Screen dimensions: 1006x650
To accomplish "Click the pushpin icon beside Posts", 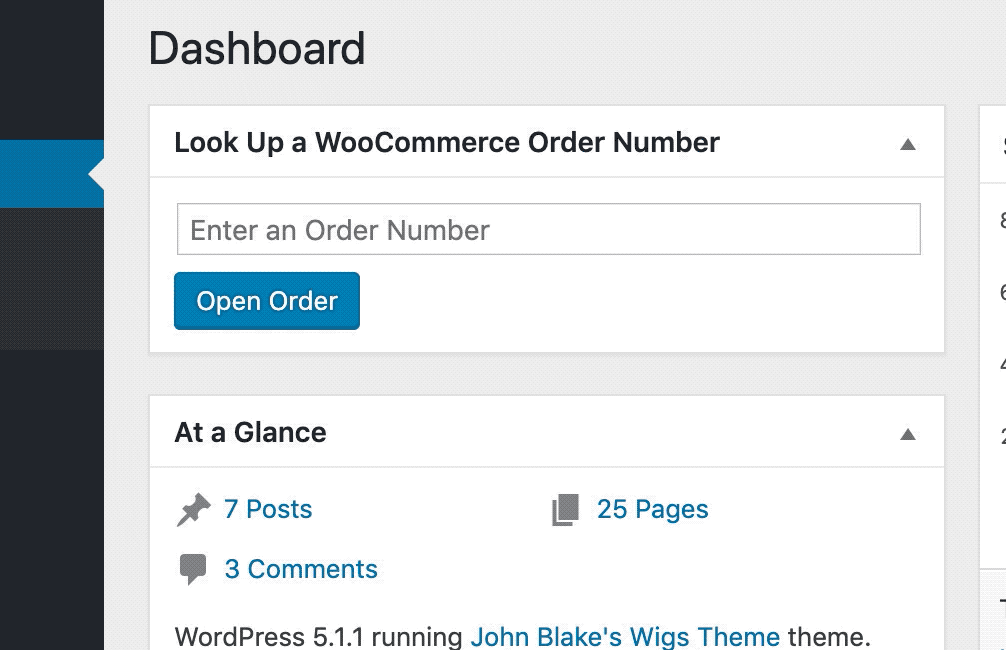I will pyautogui.click(x=193, y=510).
